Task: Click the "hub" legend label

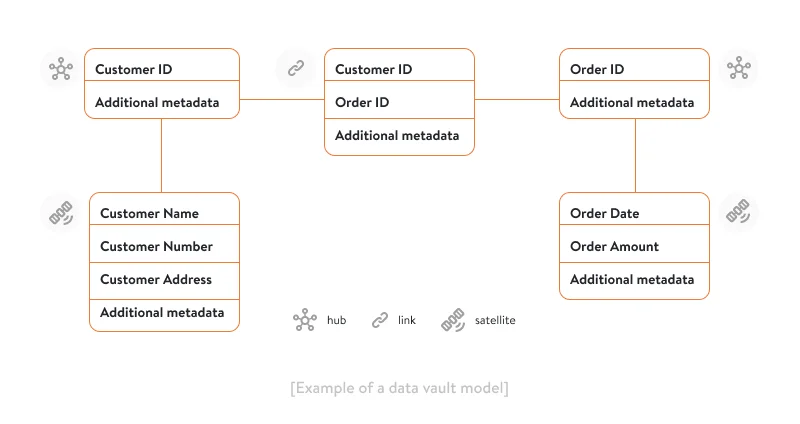Action: [336, 321]
